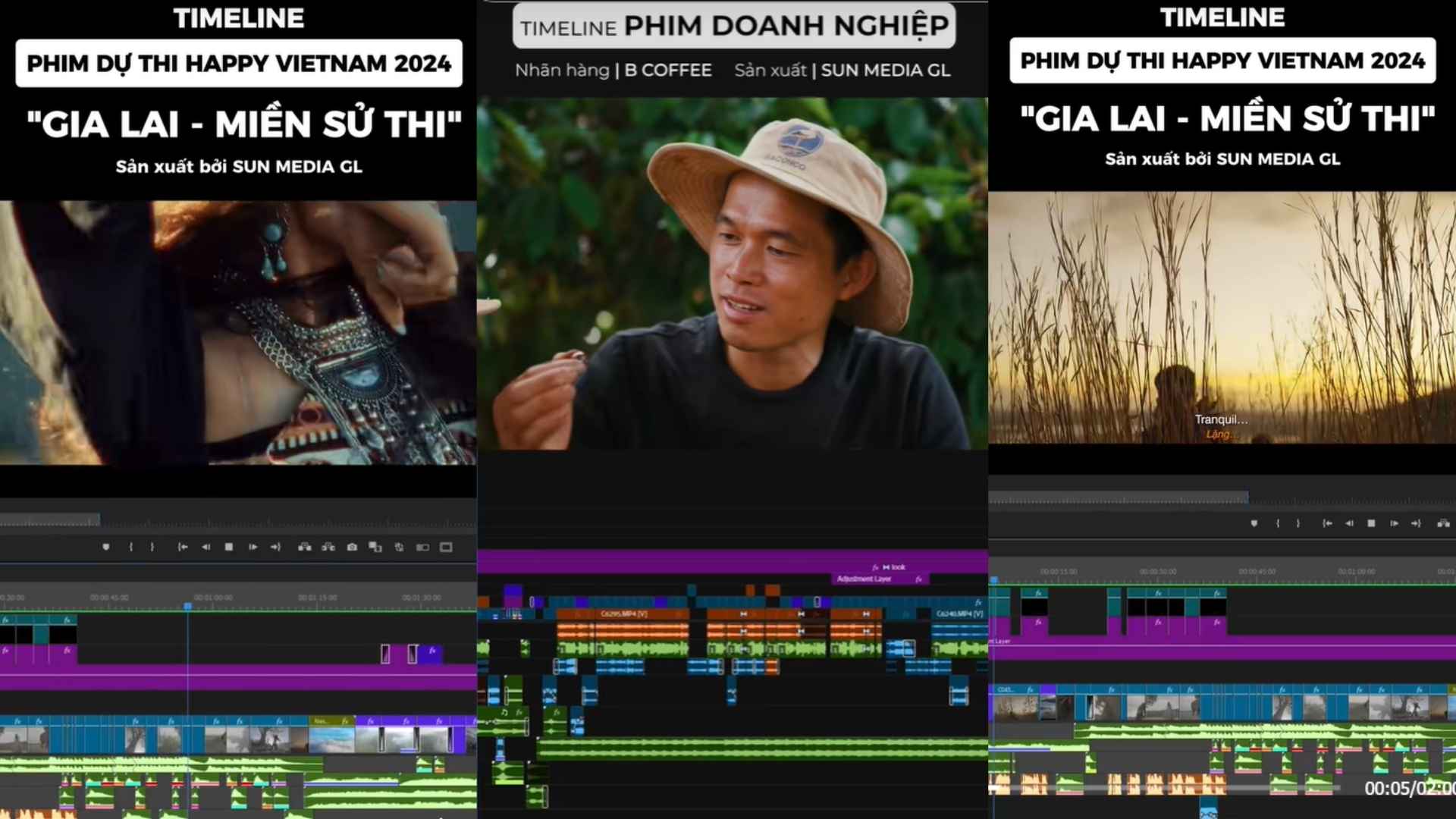Click Go to Out in right panel
This screenshot has width=1456, height=819.
1416,523
